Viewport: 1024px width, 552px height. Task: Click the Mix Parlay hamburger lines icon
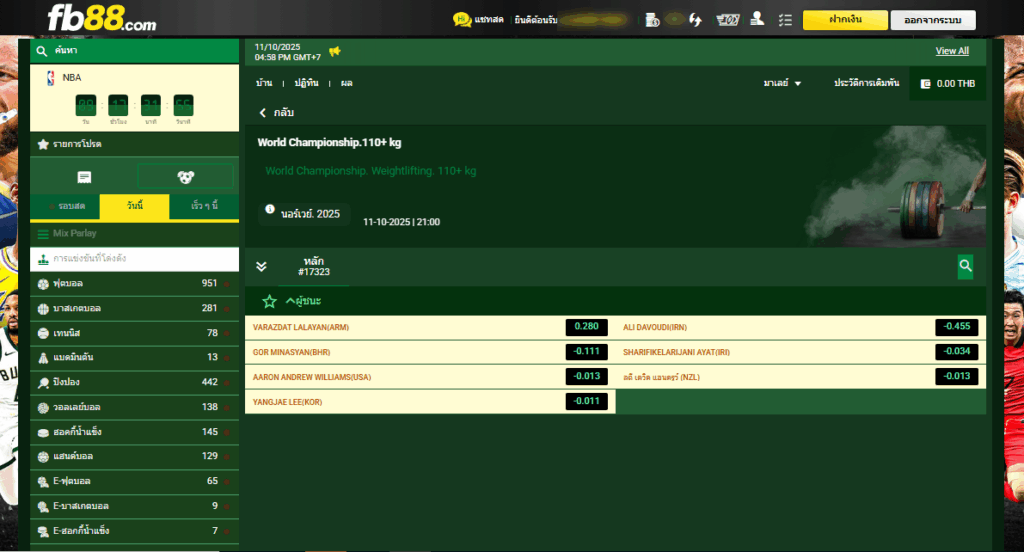[x=43, y=234]
